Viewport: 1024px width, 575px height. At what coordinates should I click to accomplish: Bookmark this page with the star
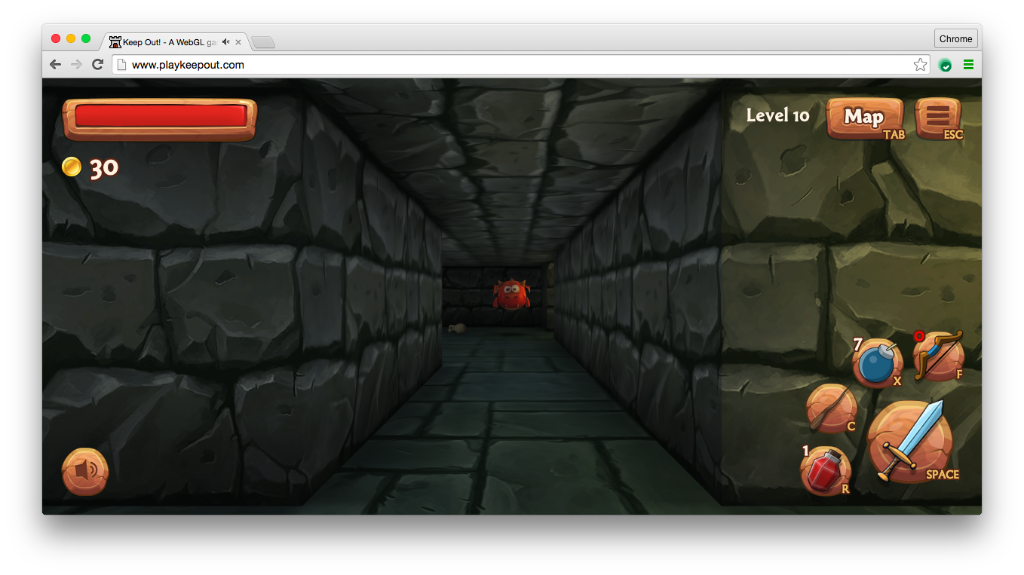pos(920,65)
